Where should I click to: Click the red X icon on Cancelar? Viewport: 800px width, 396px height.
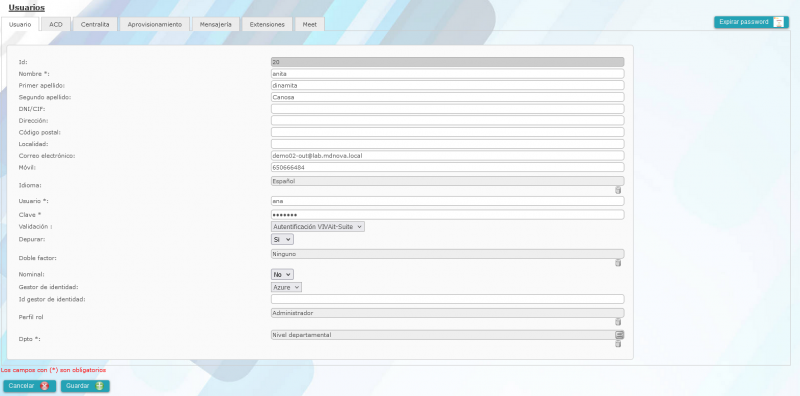click(44, 386)
